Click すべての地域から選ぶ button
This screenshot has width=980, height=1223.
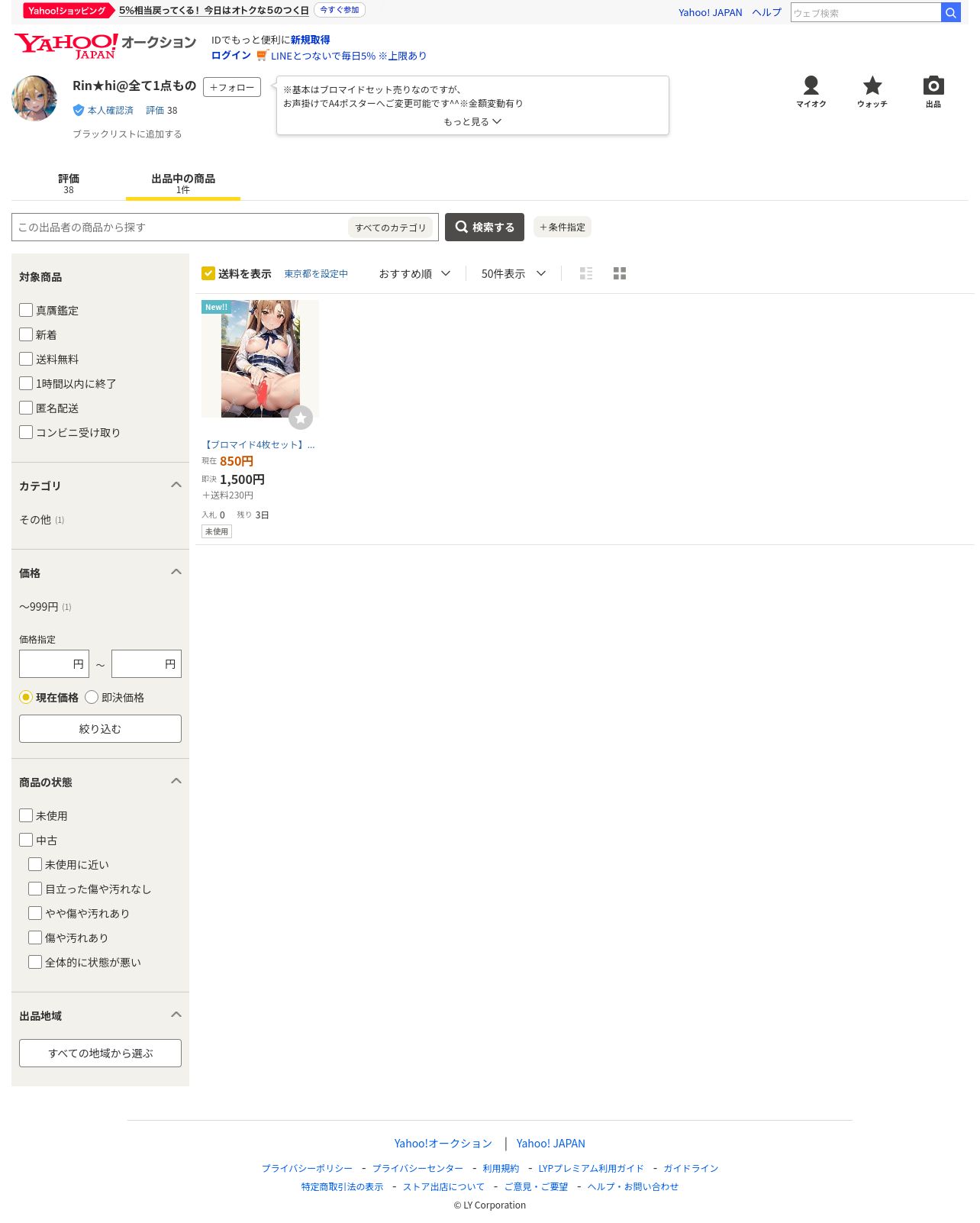tap(100, 1053)
